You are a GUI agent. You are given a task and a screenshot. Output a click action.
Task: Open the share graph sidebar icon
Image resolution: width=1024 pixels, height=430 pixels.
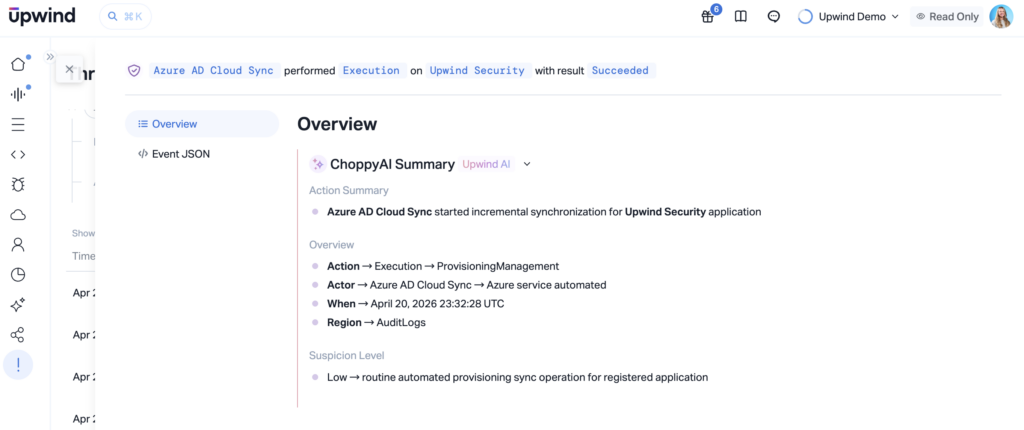pos(18,335)
